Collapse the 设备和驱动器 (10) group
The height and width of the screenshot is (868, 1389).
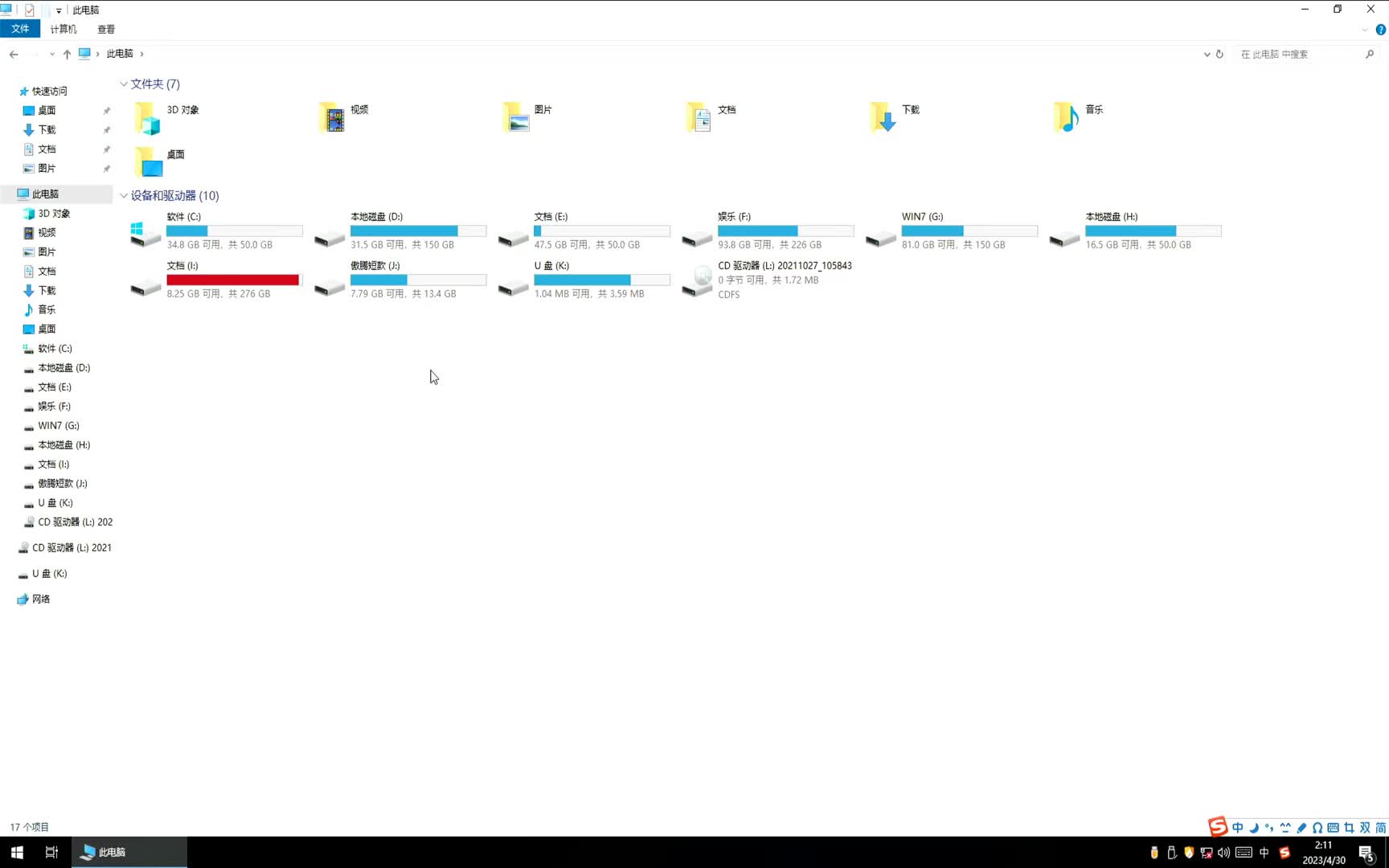[124, 196]
